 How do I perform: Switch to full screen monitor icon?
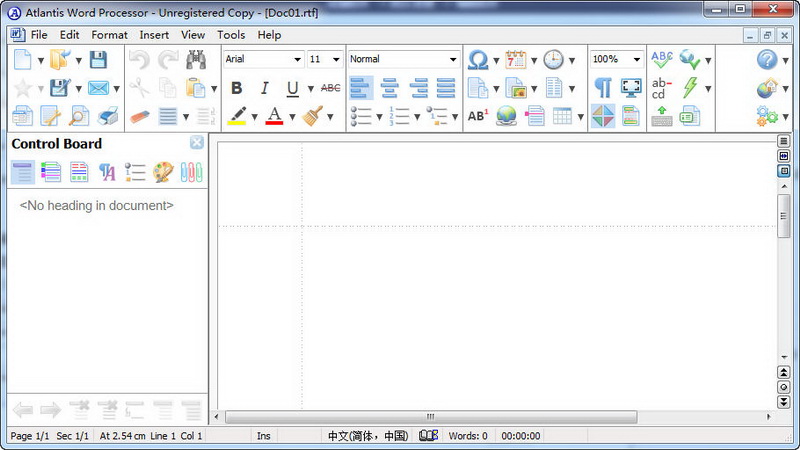pyautogui.click(x=631, y=88)
